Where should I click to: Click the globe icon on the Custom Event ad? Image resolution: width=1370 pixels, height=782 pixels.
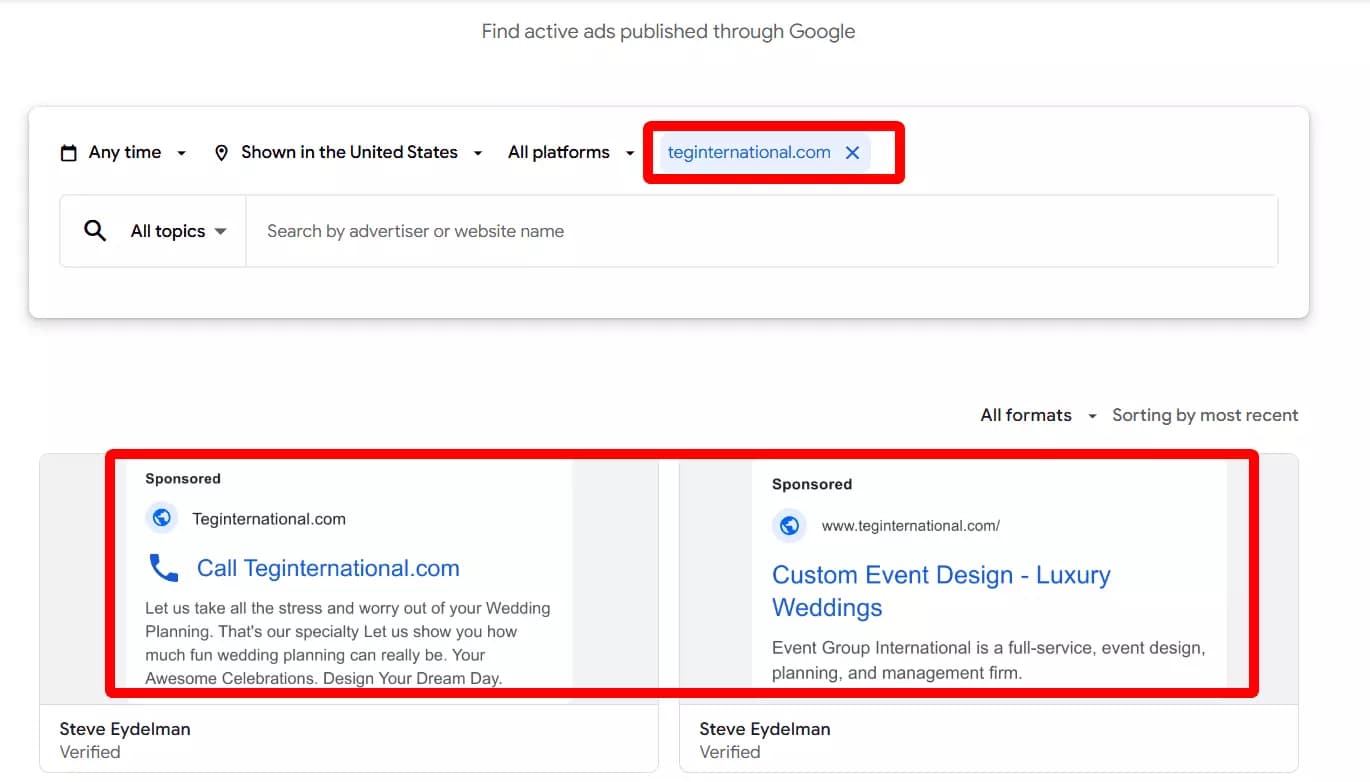click(789, 525)
